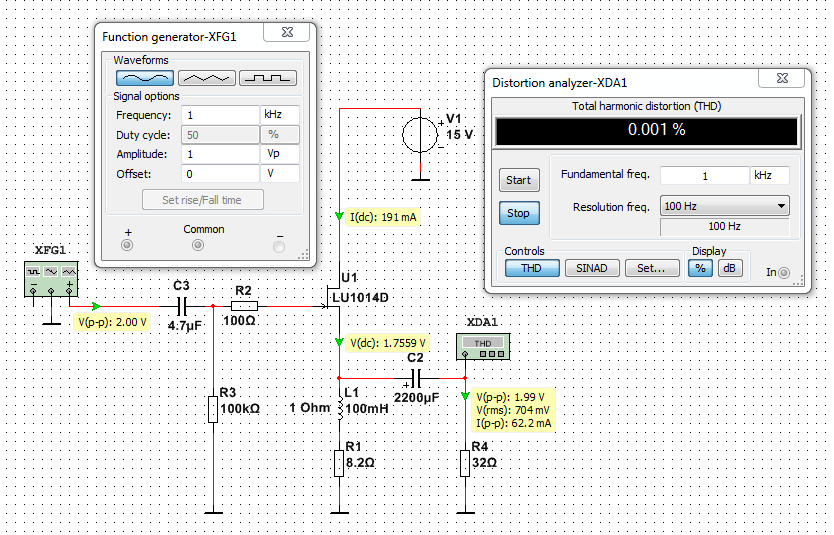Screen dimensions: 834x535
Task: Close the Distortion analyzer-XDA1 window
Action: coord(782,78)
